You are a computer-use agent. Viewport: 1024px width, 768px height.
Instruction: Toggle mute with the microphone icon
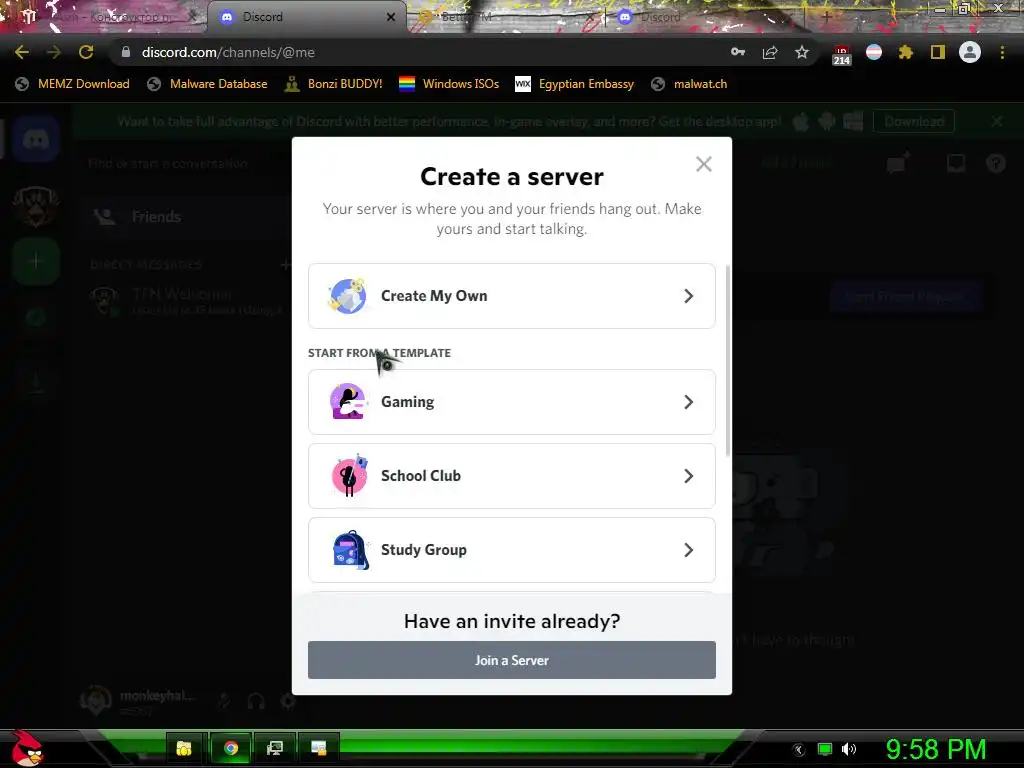[x=224, y=702]
